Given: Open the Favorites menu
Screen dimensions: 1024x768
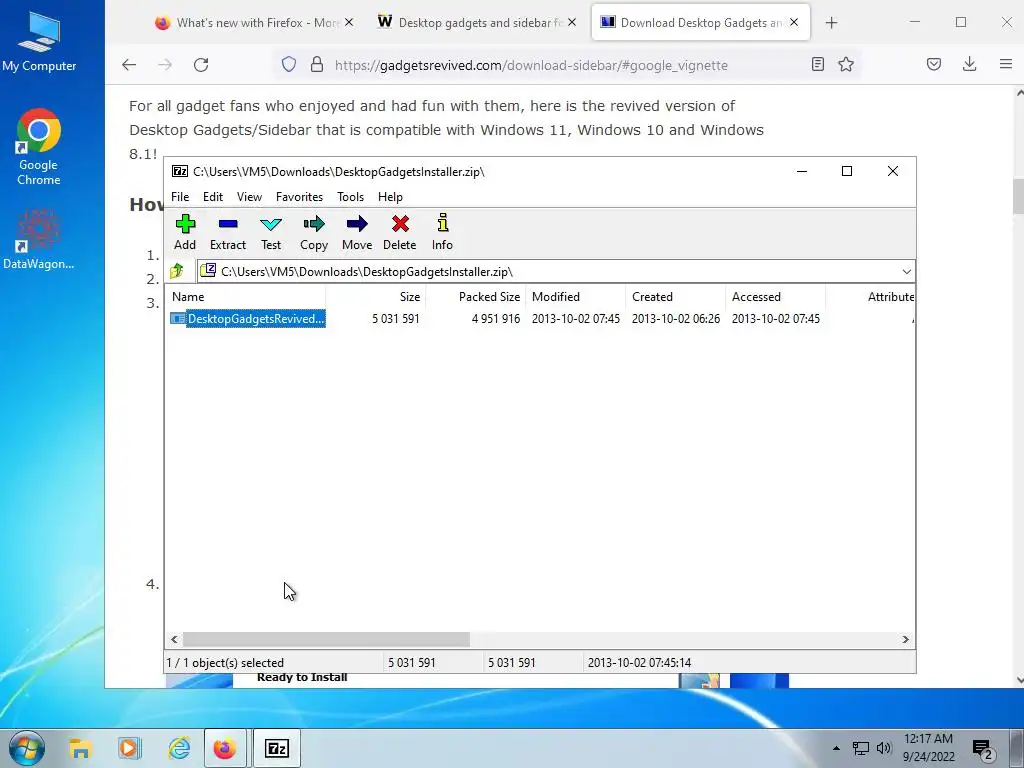Looking at the screenshot, I should pyautogui.click(x=299, y=197).
